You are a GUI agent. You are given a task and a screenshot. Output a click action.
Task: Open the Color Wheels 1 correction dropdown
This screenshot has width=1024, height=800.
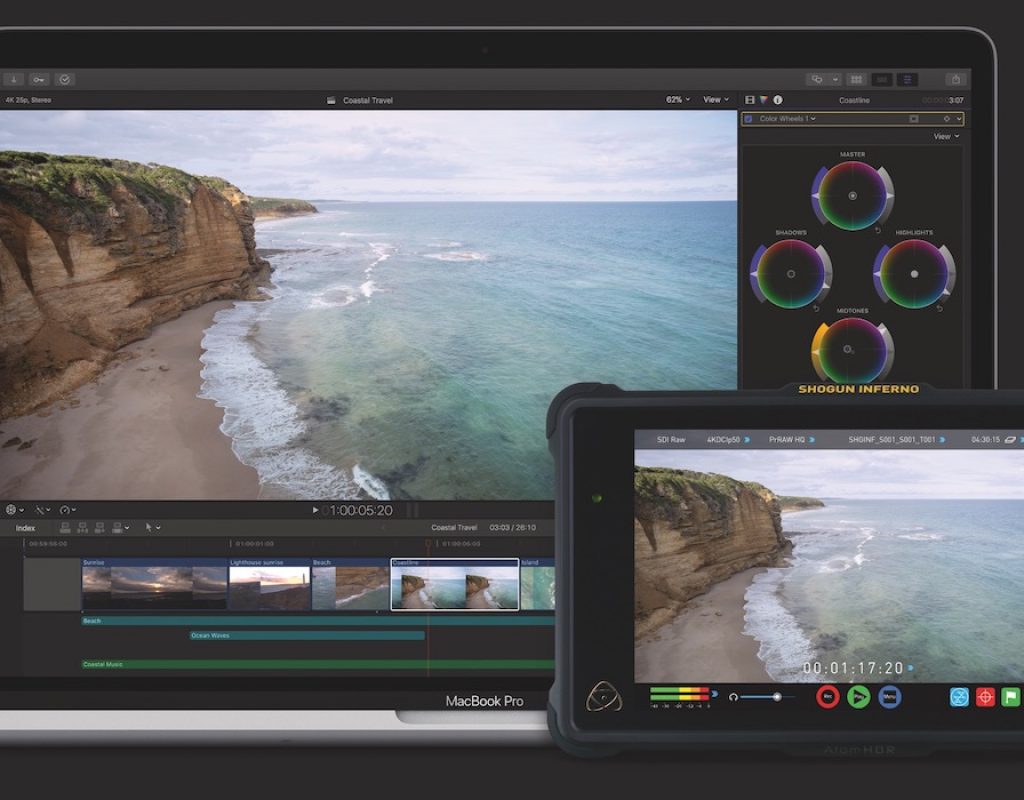[x=787, y=119]
